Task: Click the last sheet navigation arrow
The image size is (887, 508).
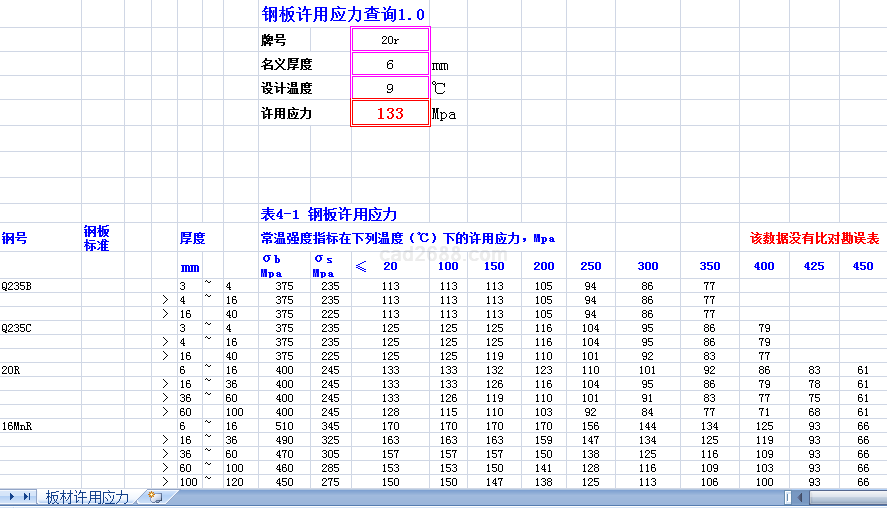Action: tap(28, 497)
